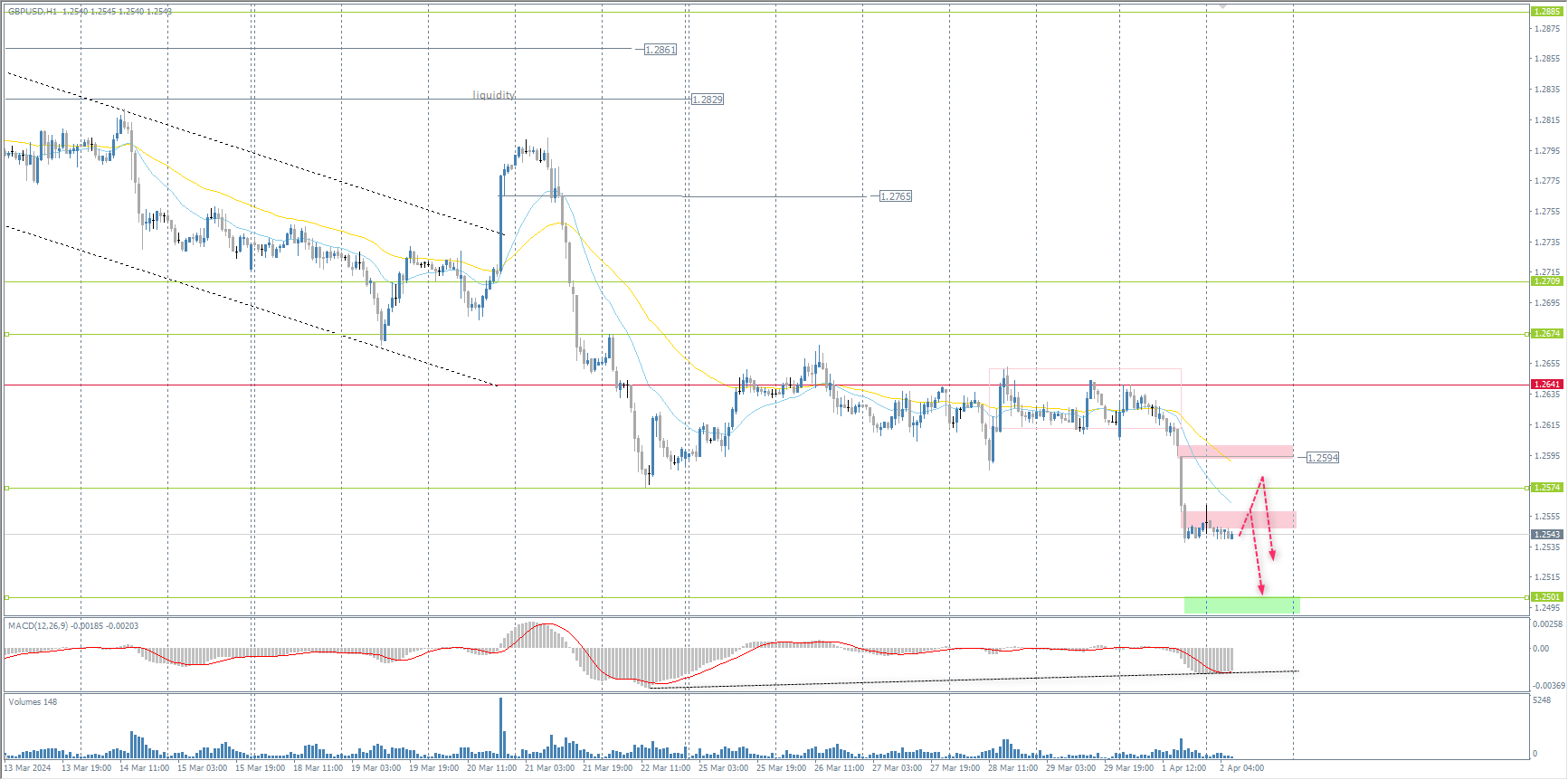This screenshot has height=780, width=1568.
Task: Click the 1.2829 horizontal line label
Action: click(708, 100)
